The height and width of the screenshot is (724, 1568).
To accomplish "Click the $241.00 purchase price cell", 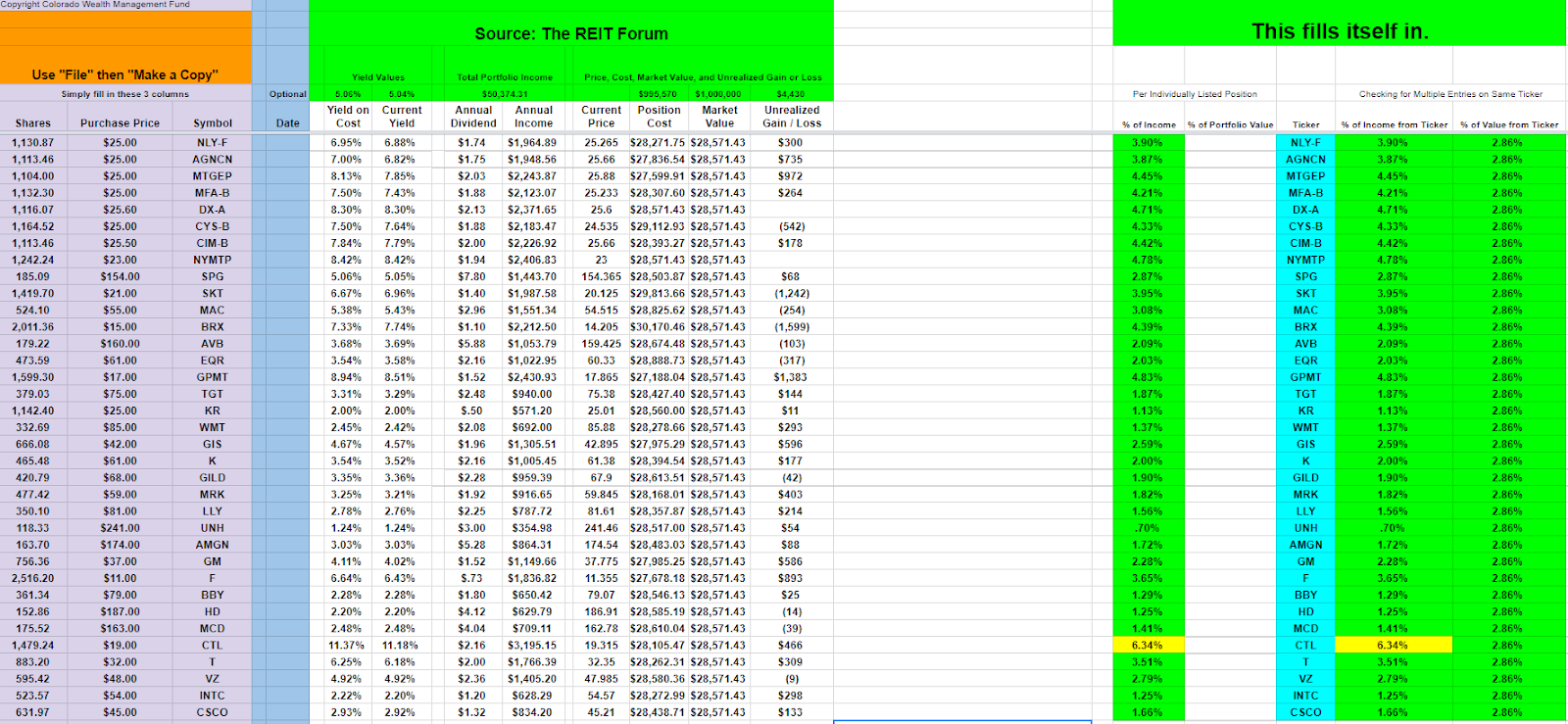I will 121,528.
